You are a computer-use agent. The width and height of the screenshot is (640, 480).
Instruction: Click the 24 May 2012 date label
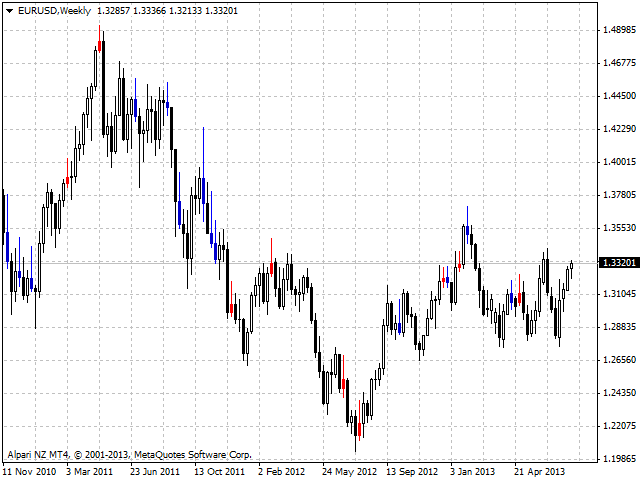point(349,471)
